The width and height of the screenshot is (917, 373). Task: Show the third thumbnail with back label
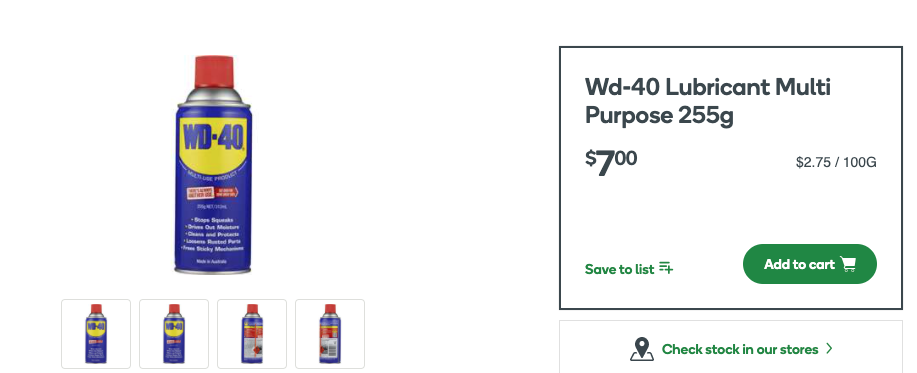click(252, 334)
